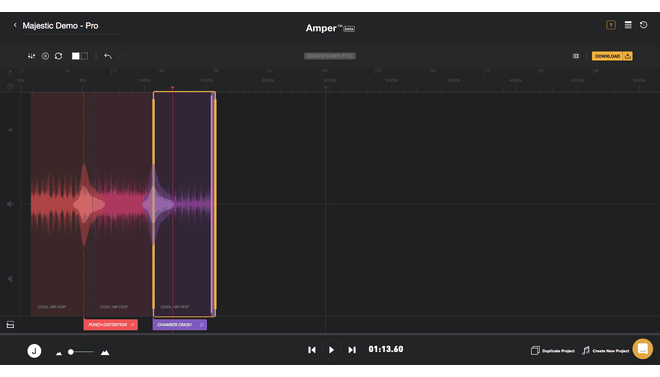The width and height of the screenshot is (660, 377).
Task: Open the mixer sliders icon in toolbar
Action: [32, 56]
